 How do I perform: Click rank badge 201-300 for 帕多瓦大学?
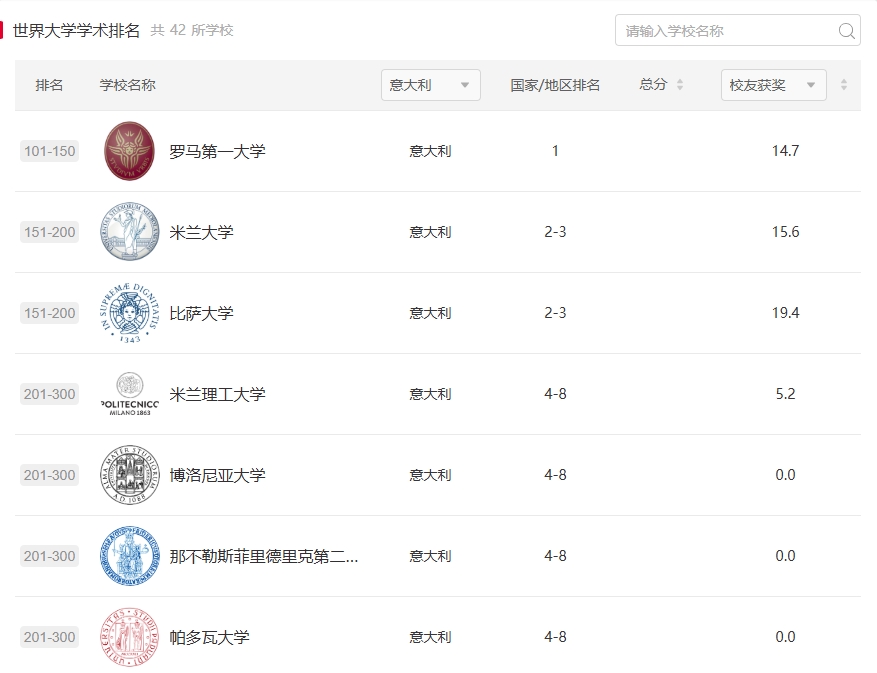(49, 637)
